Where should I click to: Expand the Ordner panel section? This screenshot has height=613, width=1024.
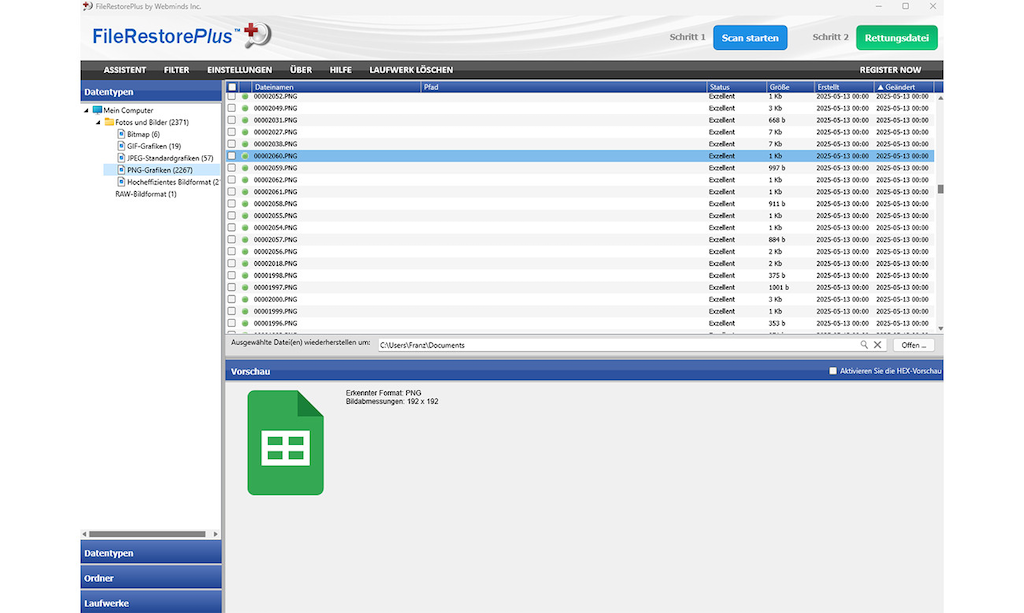pyautogui.click(x=151, y=578)
